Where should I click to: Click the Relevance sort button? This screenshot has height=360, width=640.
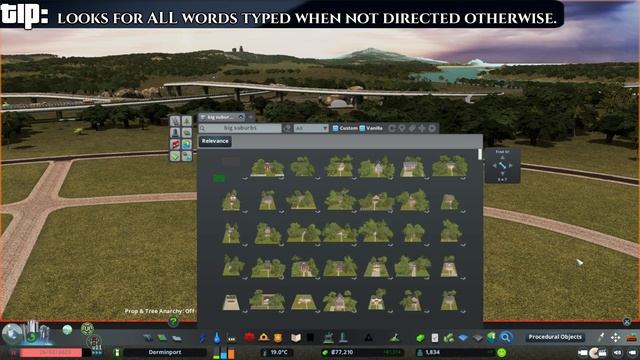click(x=215, y=141)
